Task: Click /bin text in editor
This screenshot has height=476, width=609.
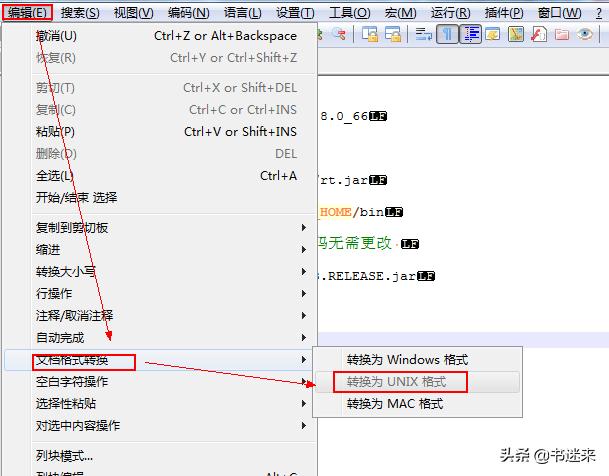Action: coord(368,212)
